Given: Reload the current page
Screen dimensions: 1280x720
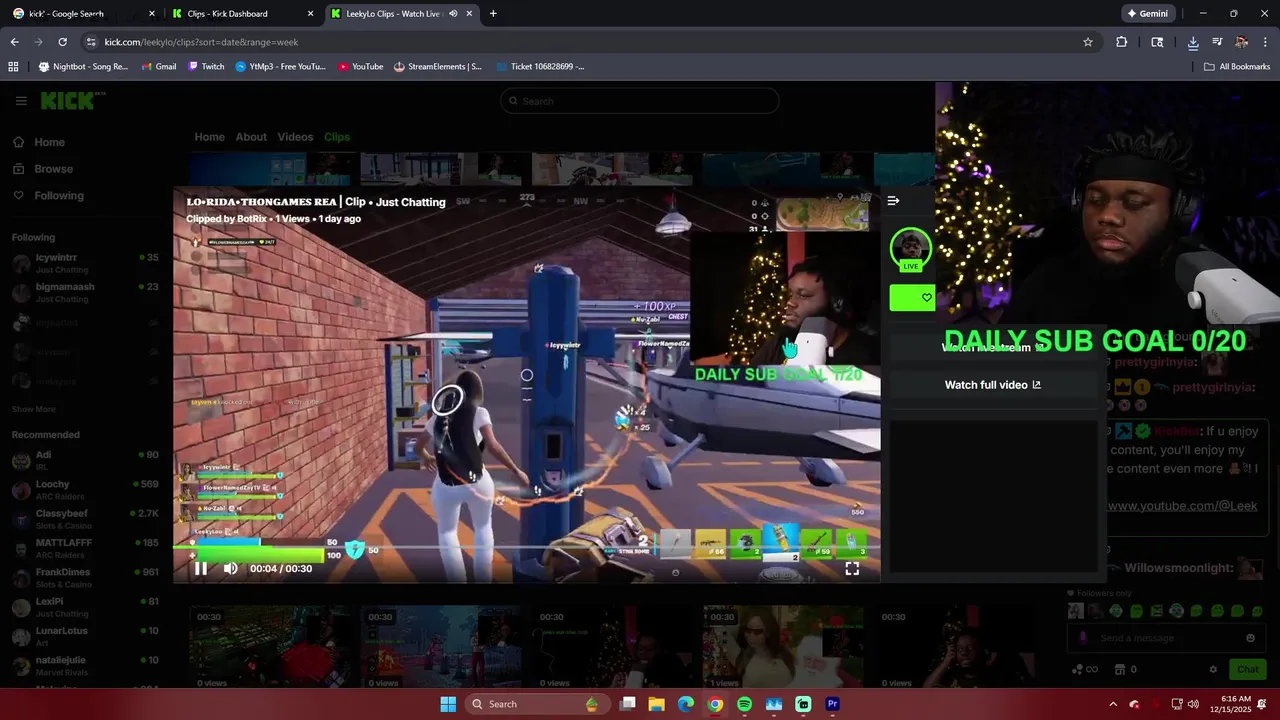Looking at the screenshot, I should 62,42.
